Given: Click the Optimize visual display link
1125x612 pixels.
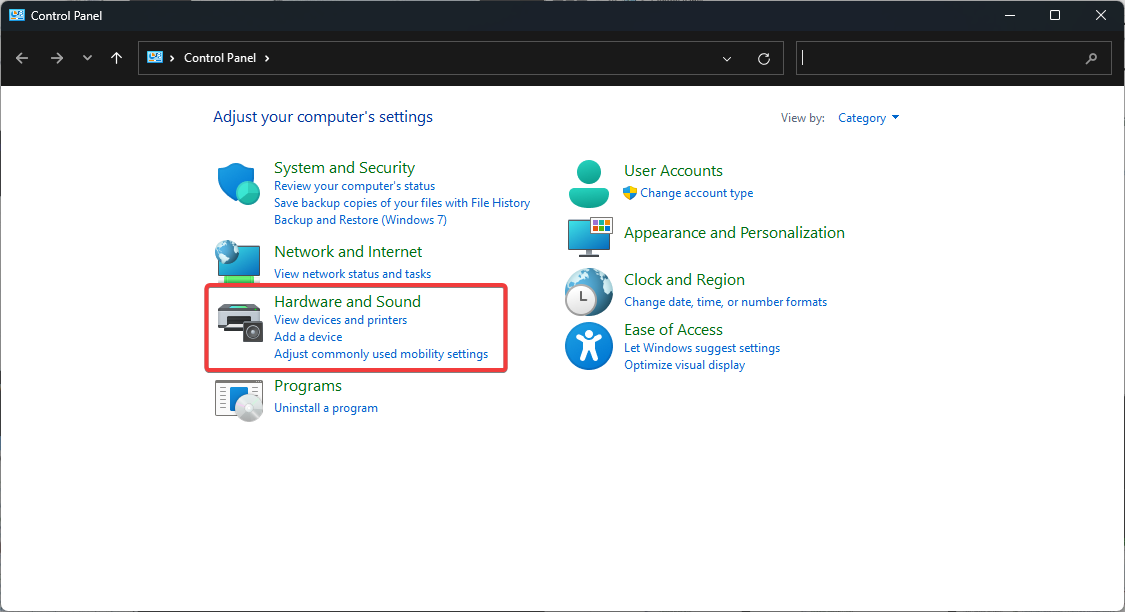Looking at the screenshot, I should pyautogui.click(x=684, y=365).
